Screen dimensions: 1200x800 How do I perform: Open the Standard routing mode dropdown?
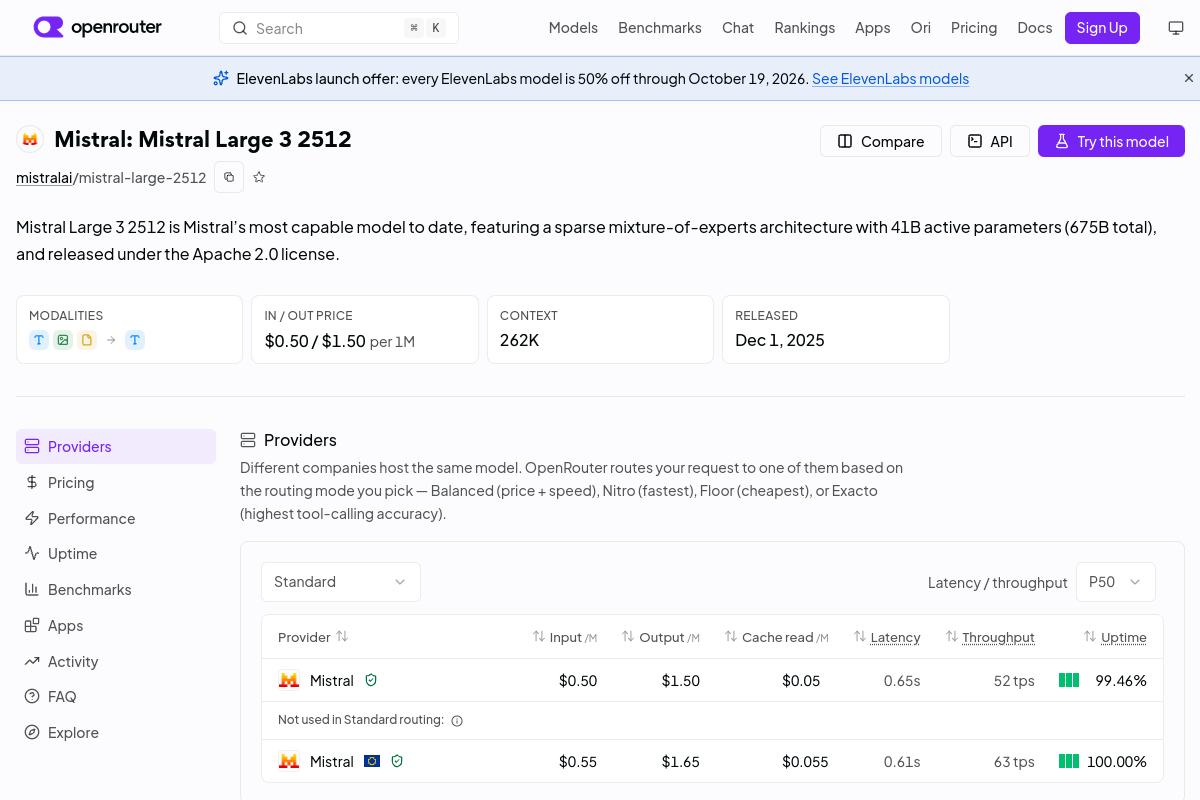click(x=341, y=582)
